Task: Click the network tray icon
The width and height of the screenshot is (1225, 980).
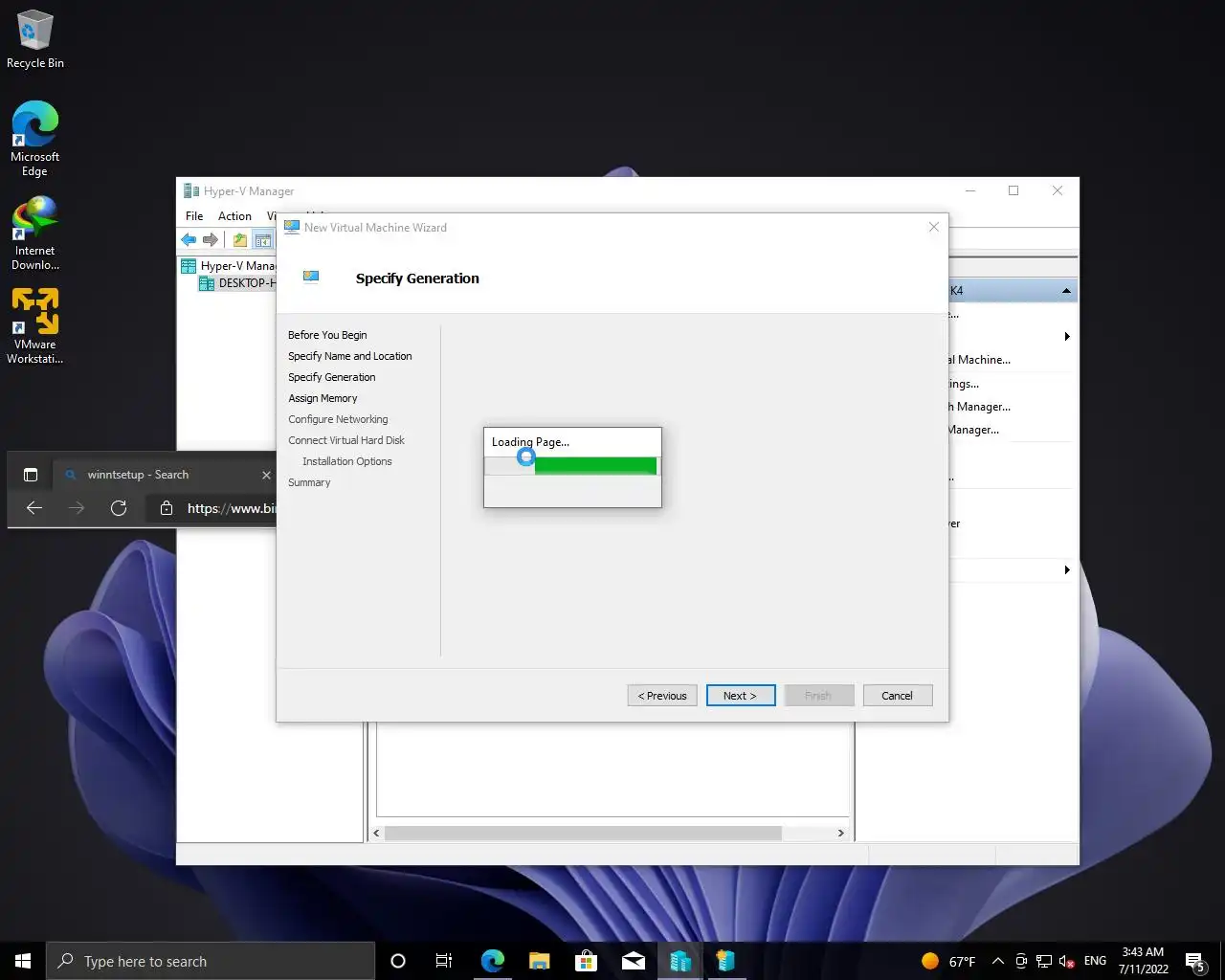Action: (1044, 961)
